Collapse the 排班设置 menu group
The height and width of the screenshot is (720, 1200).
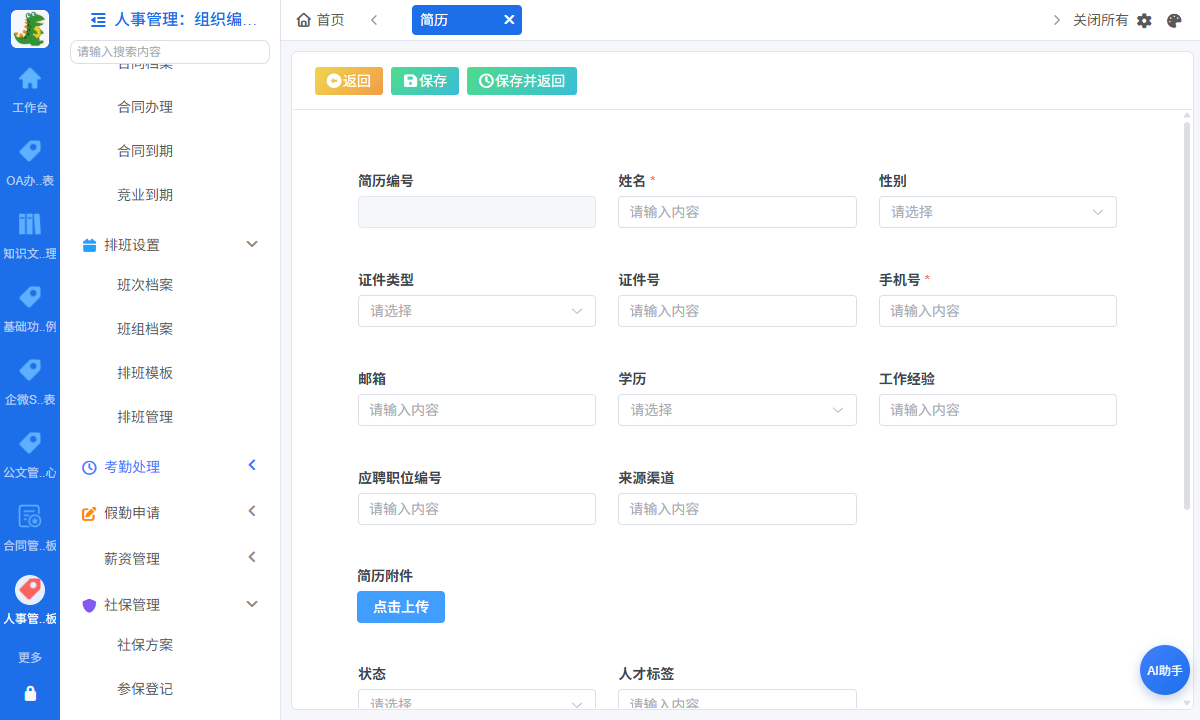tap(252, 245)
